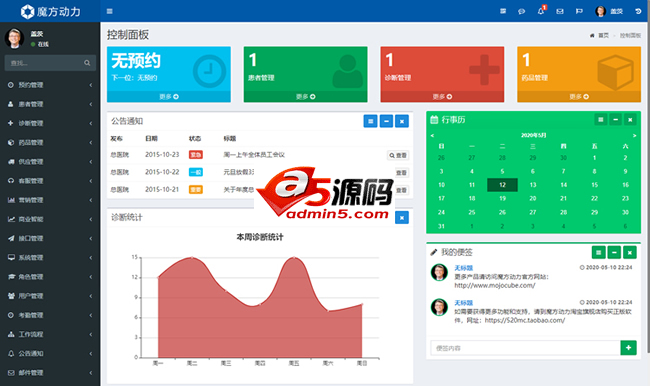The height and width of the screenshot is (386, 650).
Task: Click 更多 on the red 诊断管理 card
Action: [442, 97]
